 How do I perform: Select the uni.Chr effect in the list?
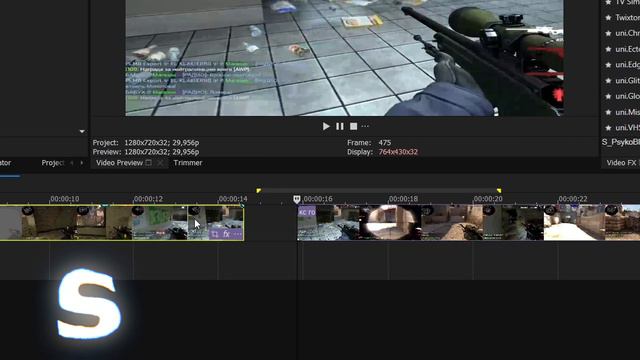(x=627, y=33)
